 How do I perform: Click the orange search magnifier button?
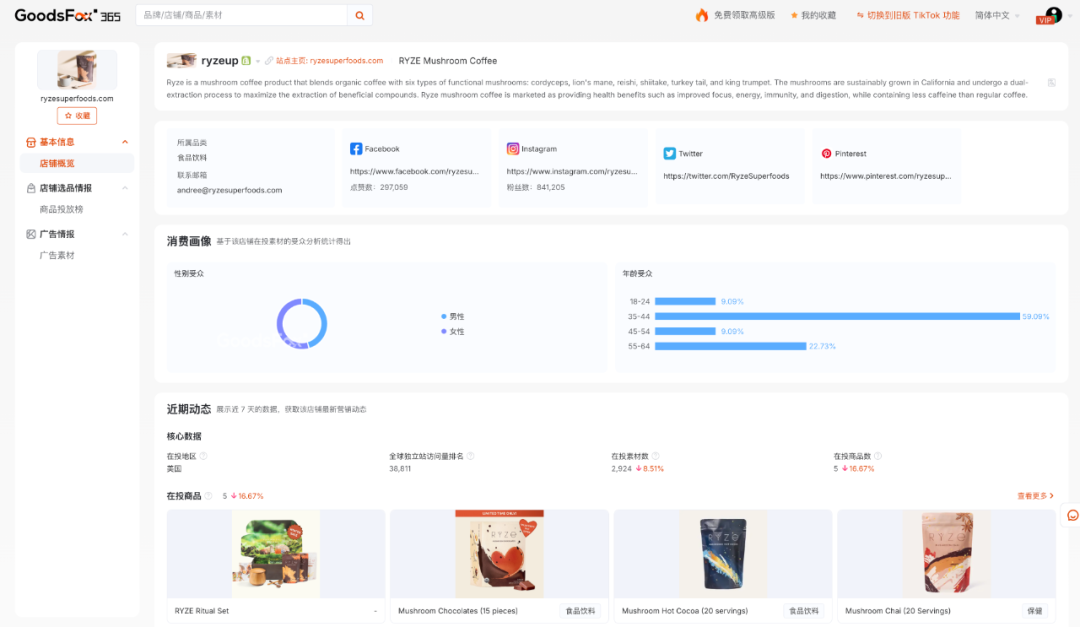pyautogui.click(x=360, y=15)
